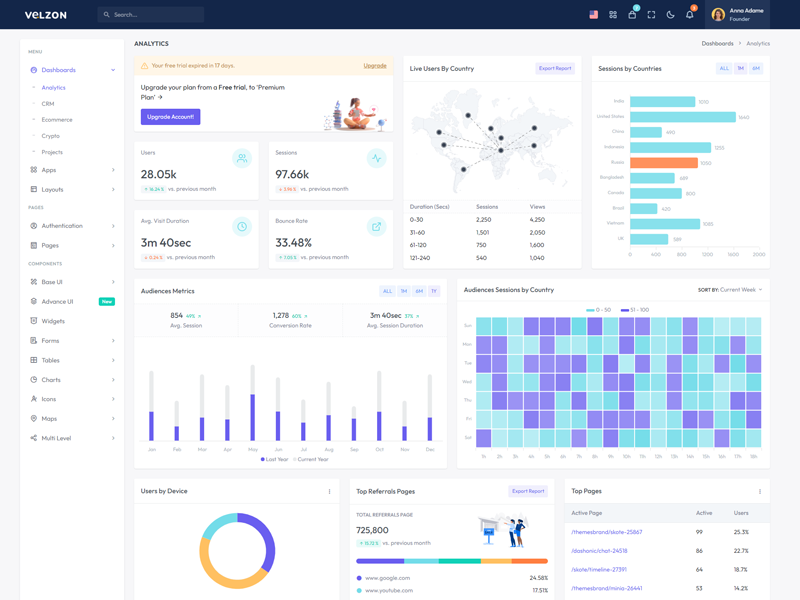Expand the Apps sidebar menu
Screen dimensions: 800x600
[x=72, y=170]
